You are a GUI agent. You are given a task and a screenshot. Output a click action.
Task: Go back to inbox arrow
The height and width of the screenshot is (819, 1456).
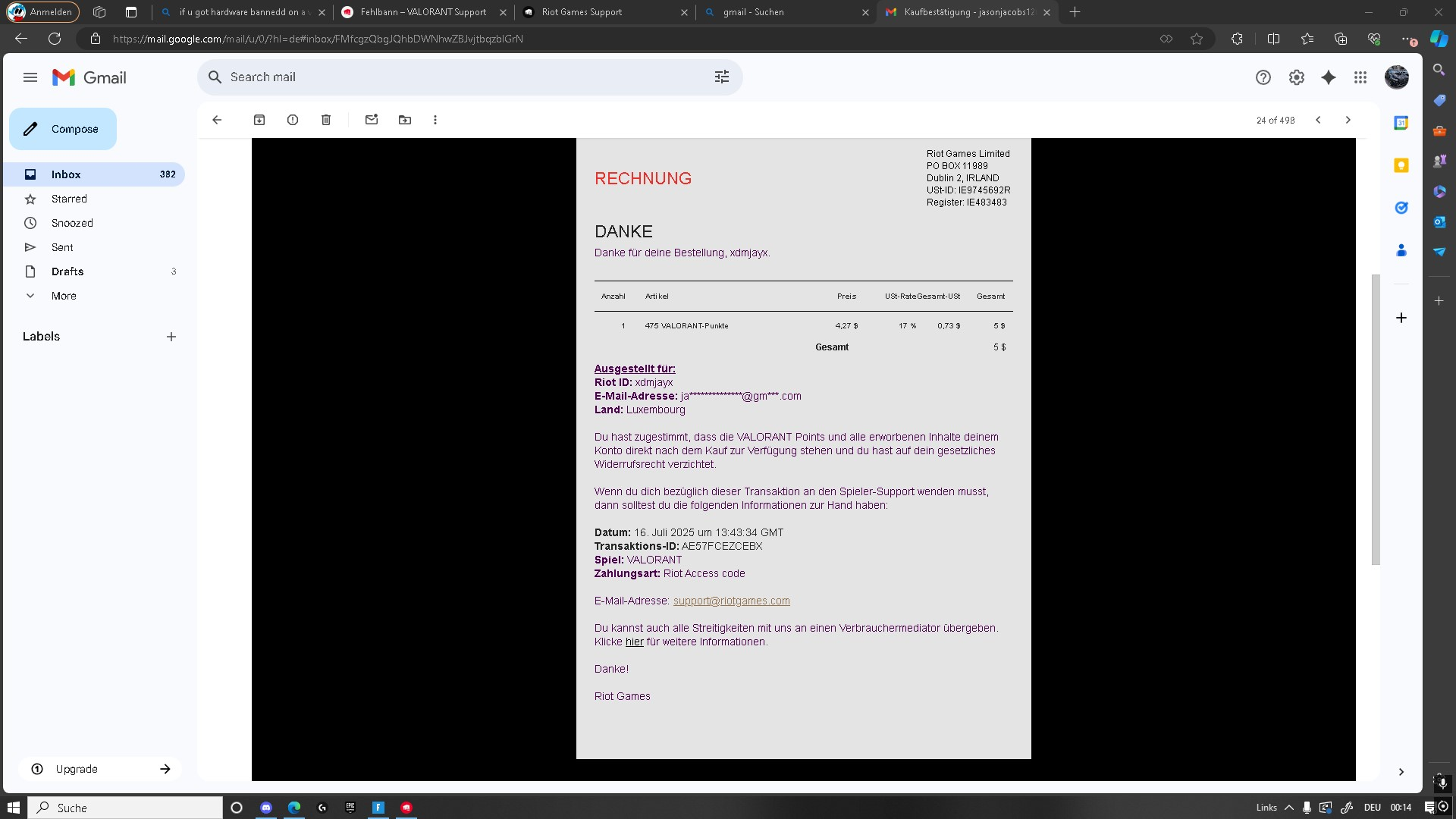point(217,120)
